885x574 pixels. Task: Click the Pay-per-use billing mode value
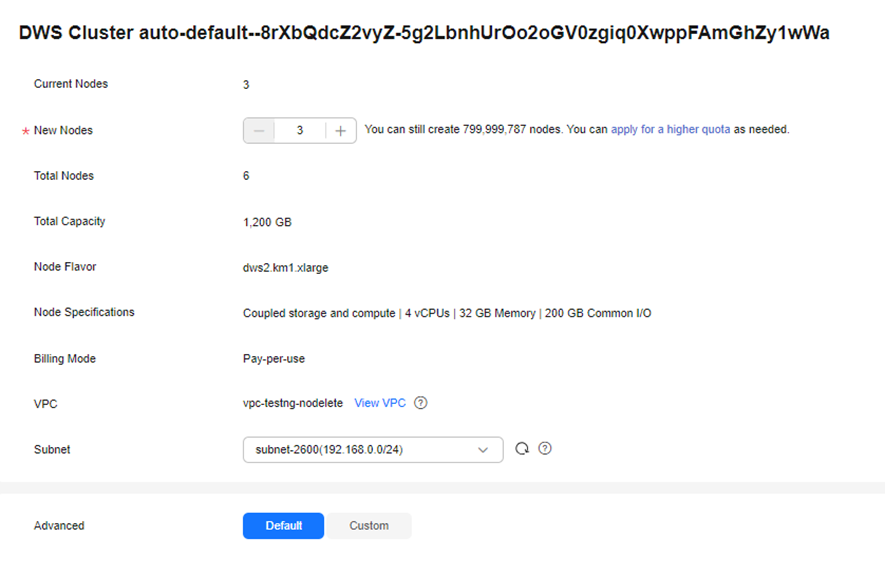(274, 359)
